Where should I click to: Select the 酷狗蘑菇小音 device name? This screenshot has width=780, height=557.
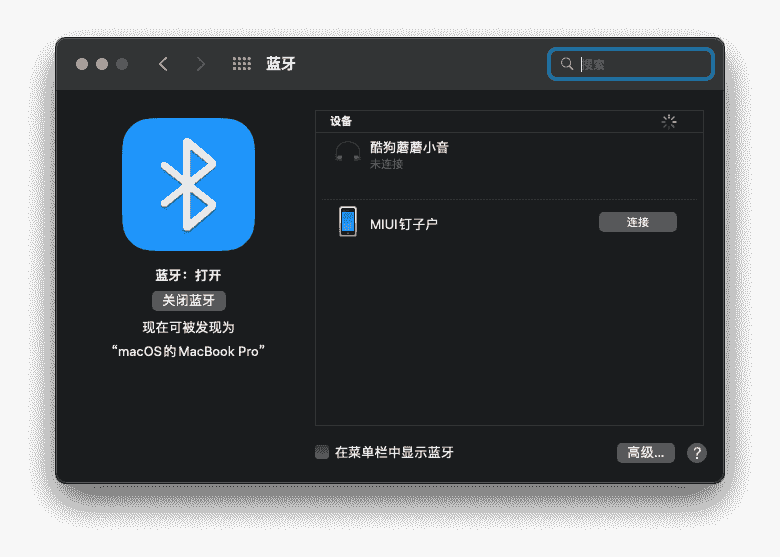pos(409,147)
